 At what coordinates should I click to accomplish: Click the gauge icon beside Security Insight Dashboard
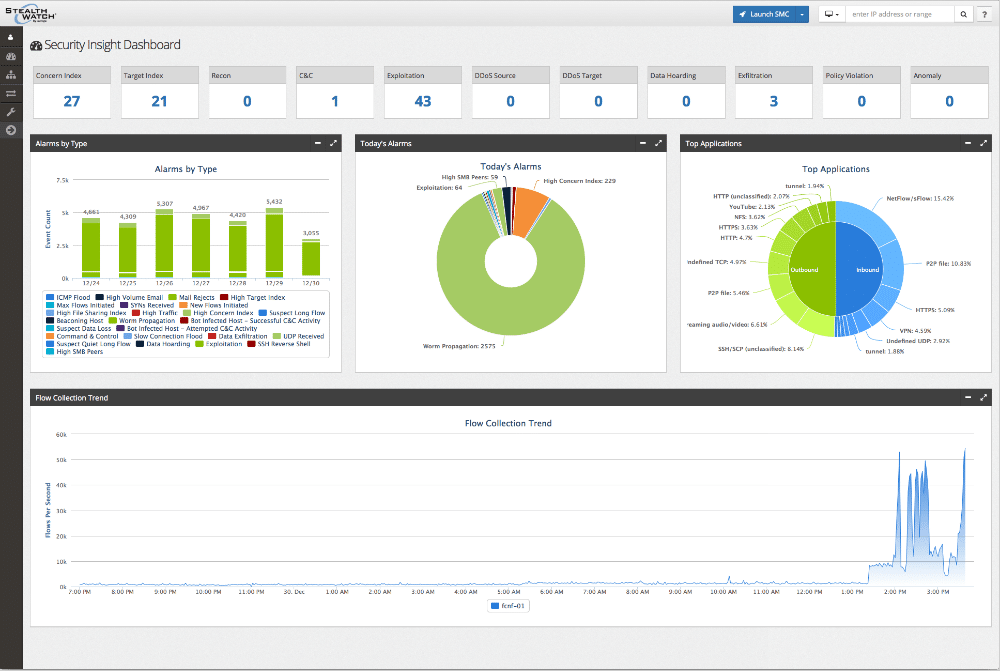click(x=36, y=45)
